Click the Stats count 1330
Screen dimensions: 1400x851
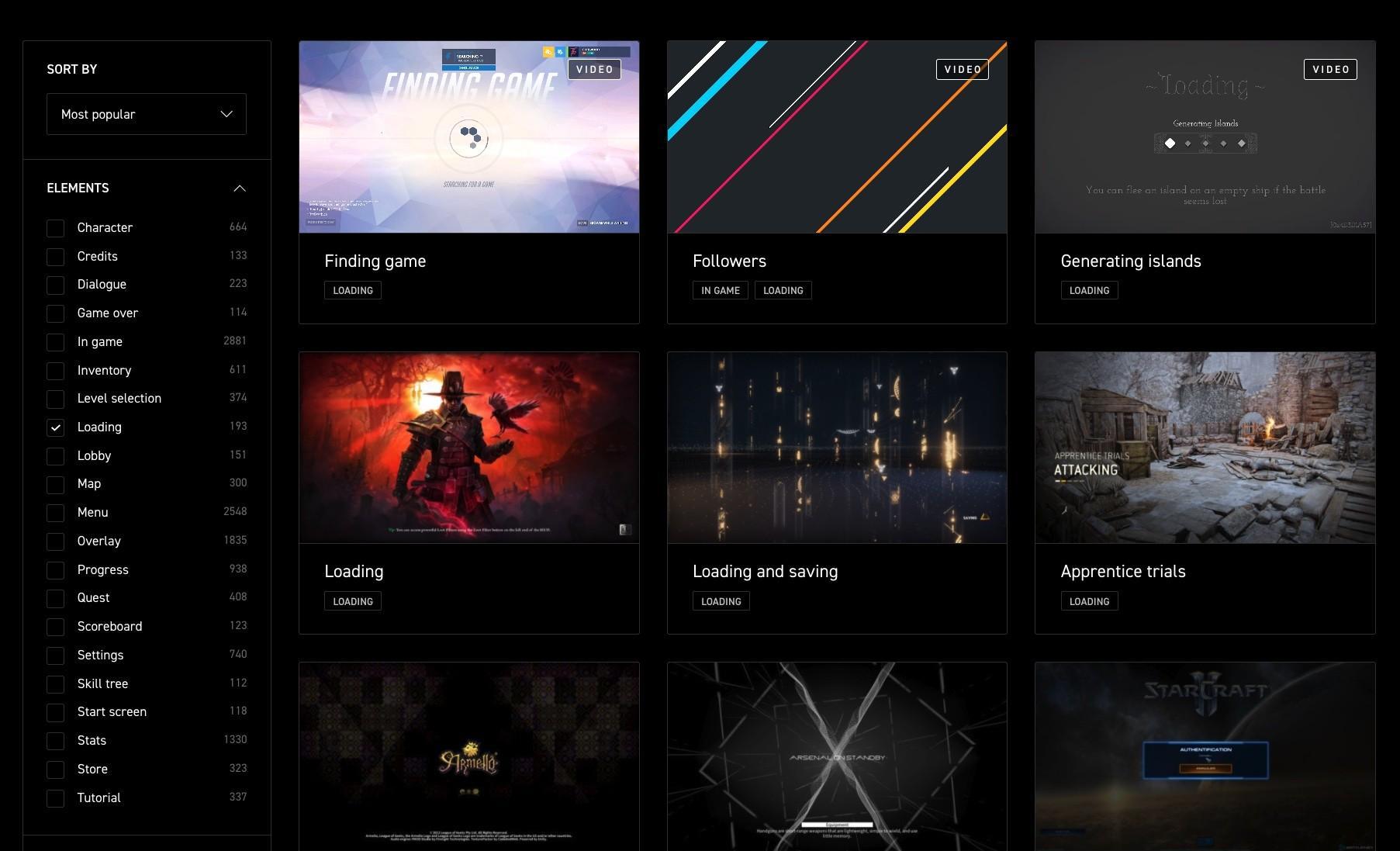(235, 739)
